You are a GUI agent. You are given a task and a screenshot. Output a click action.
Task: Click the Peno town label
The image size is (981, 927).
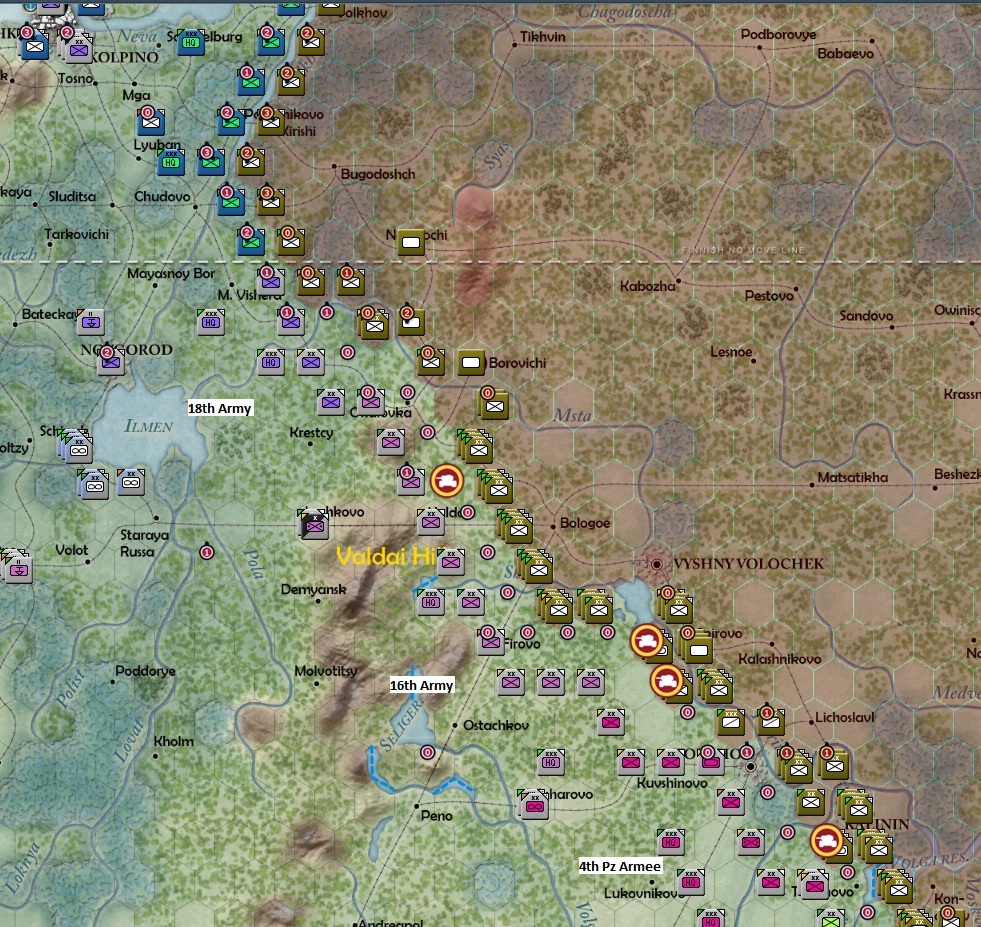436,816
